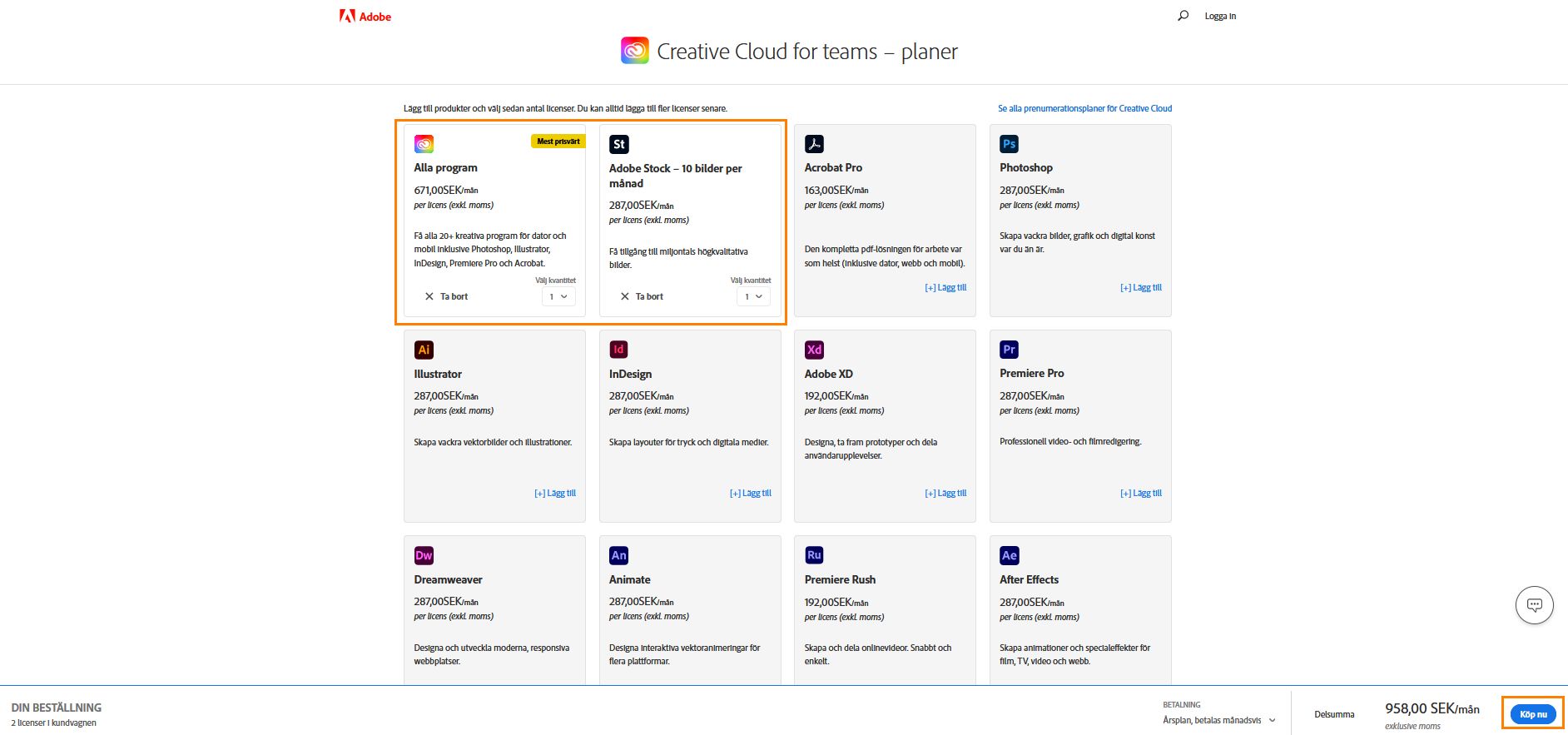
Task: Click the Premiere Pro title text
Action: [x=1032, y=373]
